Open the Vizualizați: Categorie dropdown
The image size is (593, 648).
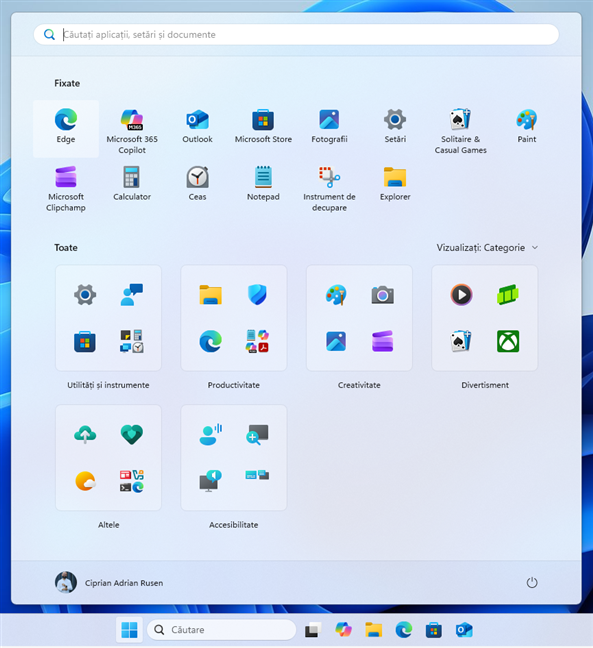coord(487,248)
